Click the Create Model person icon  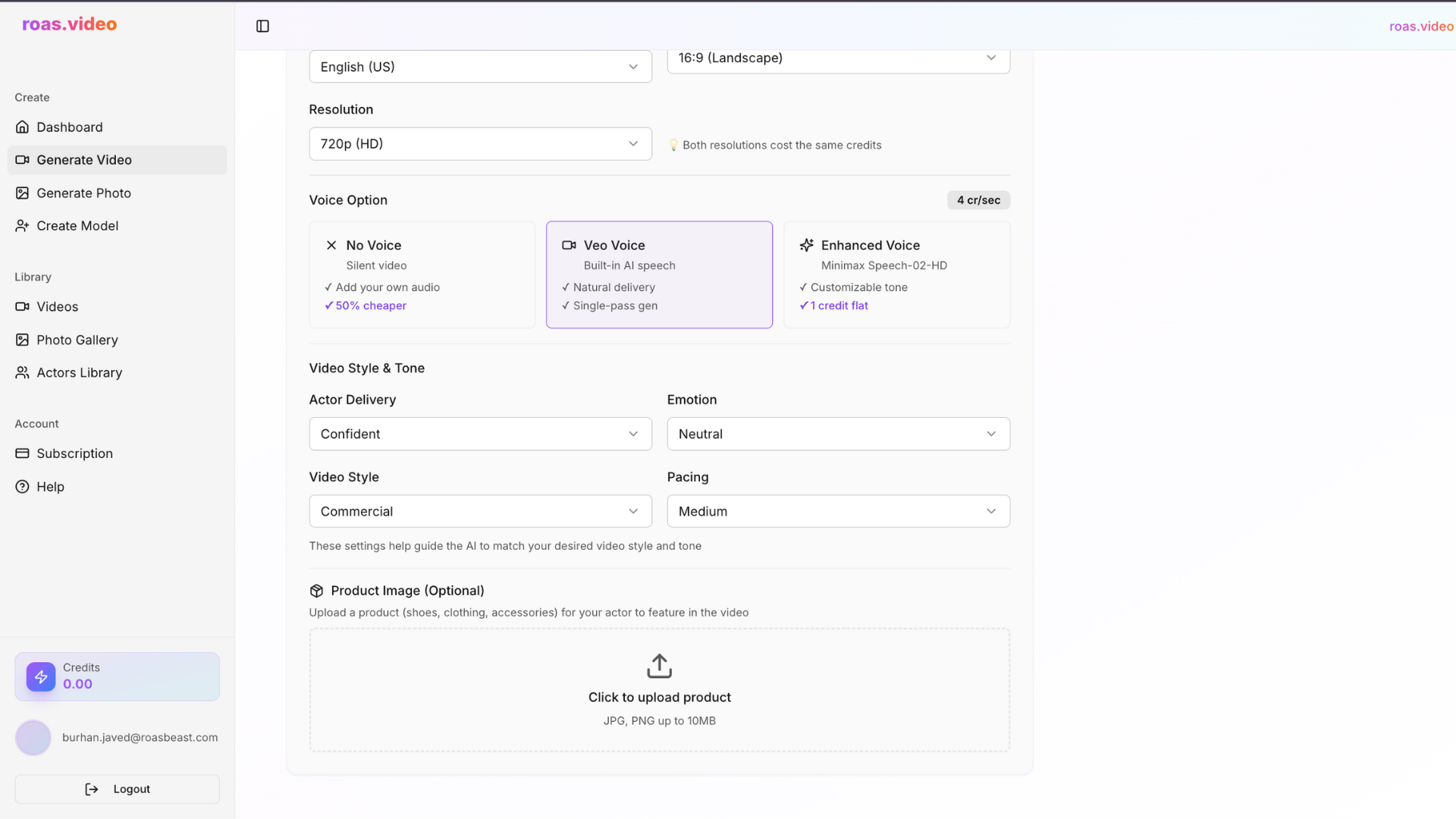(23, 225)
